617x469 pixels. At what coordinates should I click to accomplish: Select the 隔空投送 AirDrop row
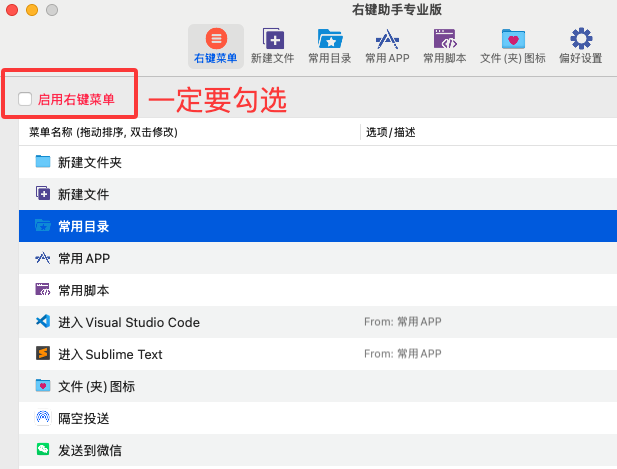point(318,418)
